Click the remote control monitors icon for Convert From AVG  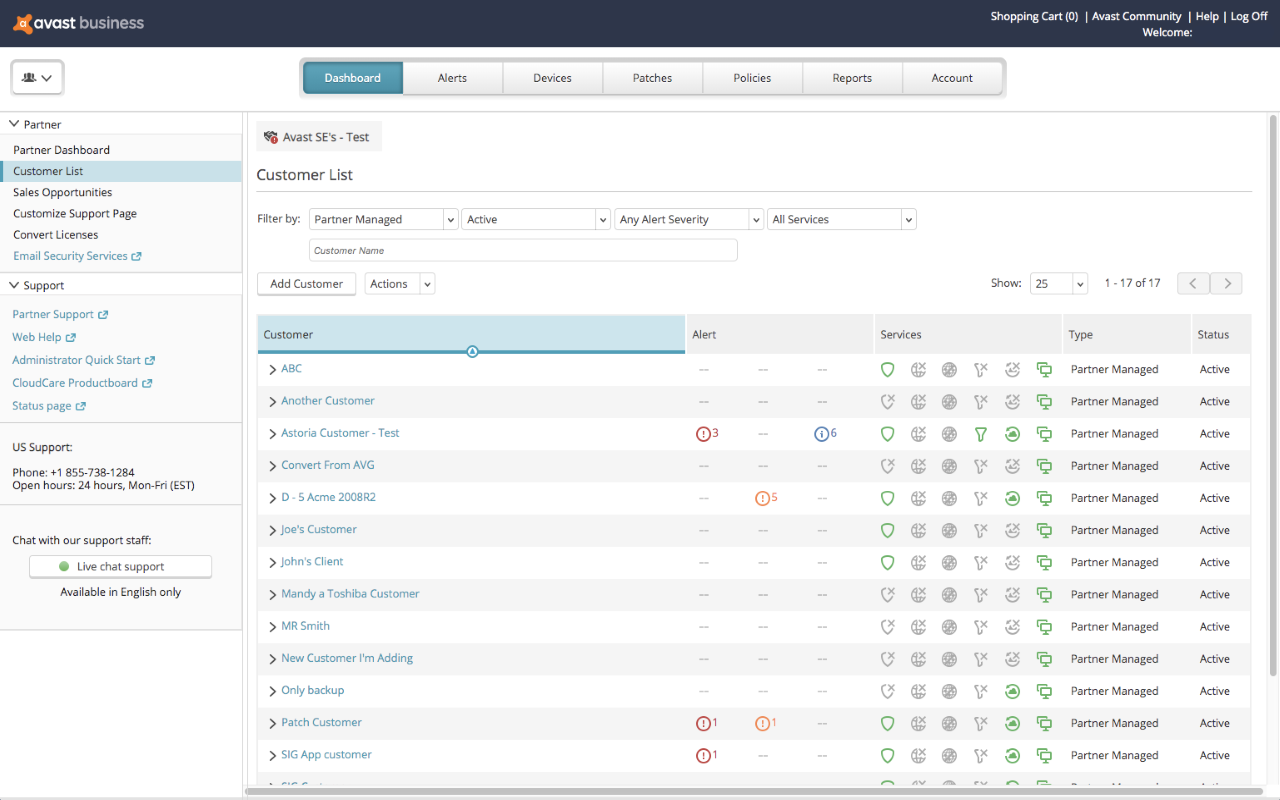point(1044,466)
